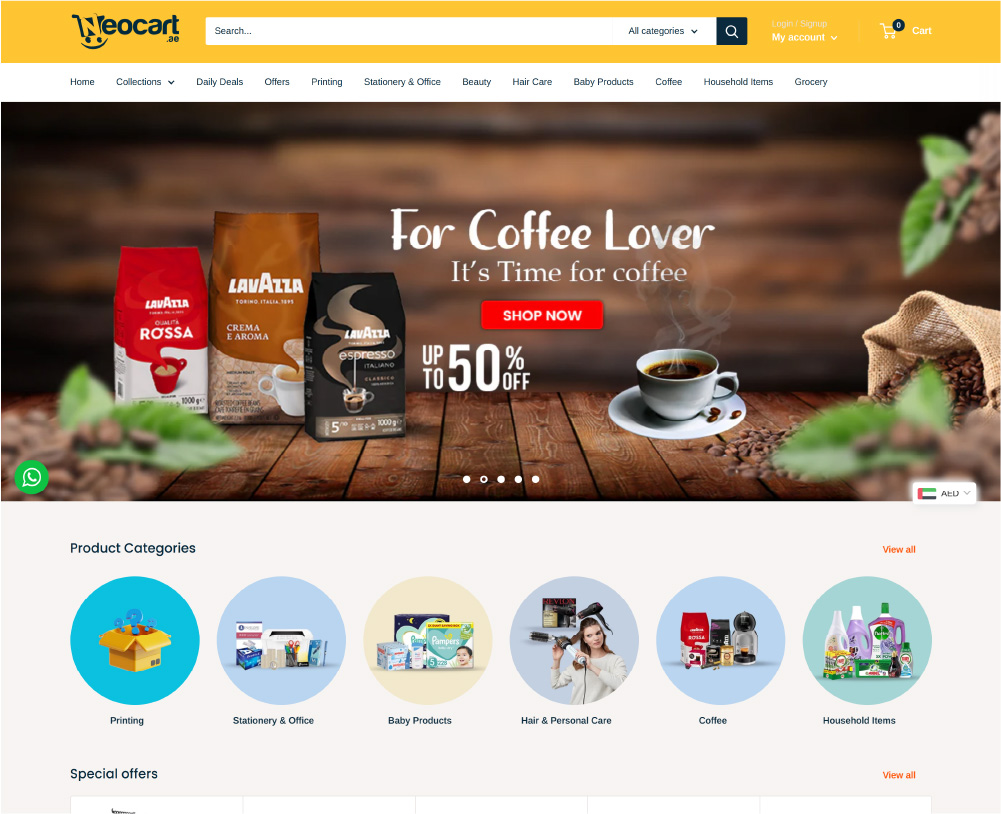Viewport: 1001px width, 814px height.
Task: Open WhatsApp chat bubble icon
Action: click(32, 477)
